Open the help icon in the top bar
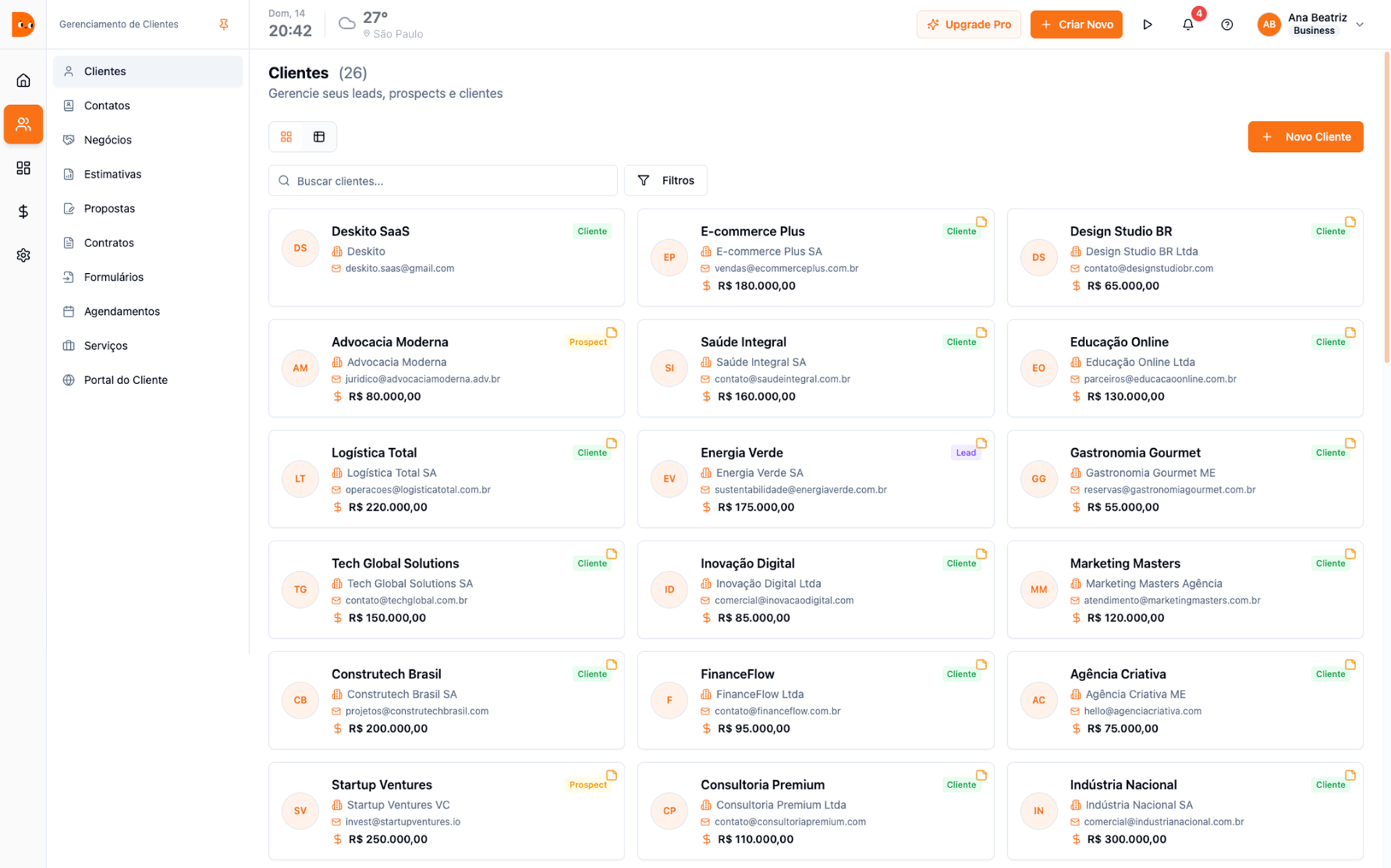Image resolution: width=1391 pixels, height=868 pixels. tap(1227, 24)
